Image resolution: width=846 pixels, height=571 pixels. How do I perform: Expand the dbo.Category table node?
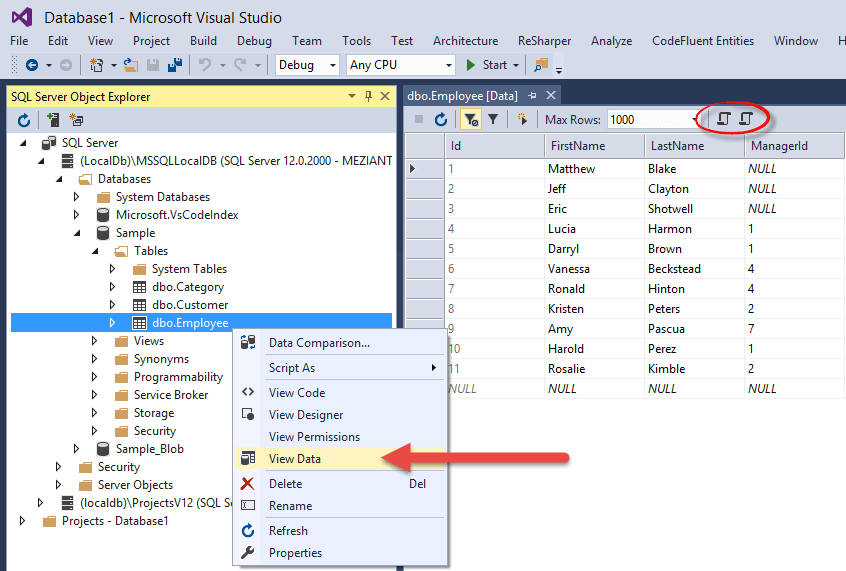click(112, 287)
